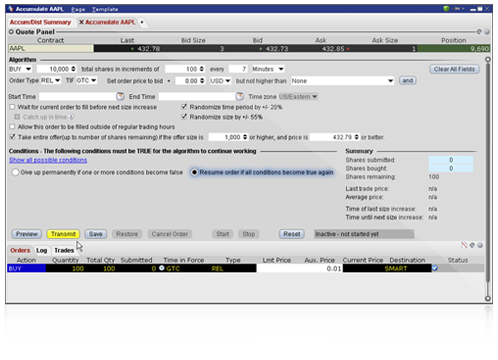Enable Wait for current order to fill
This screenshot has height=360, width=498.
pos(12,107)
